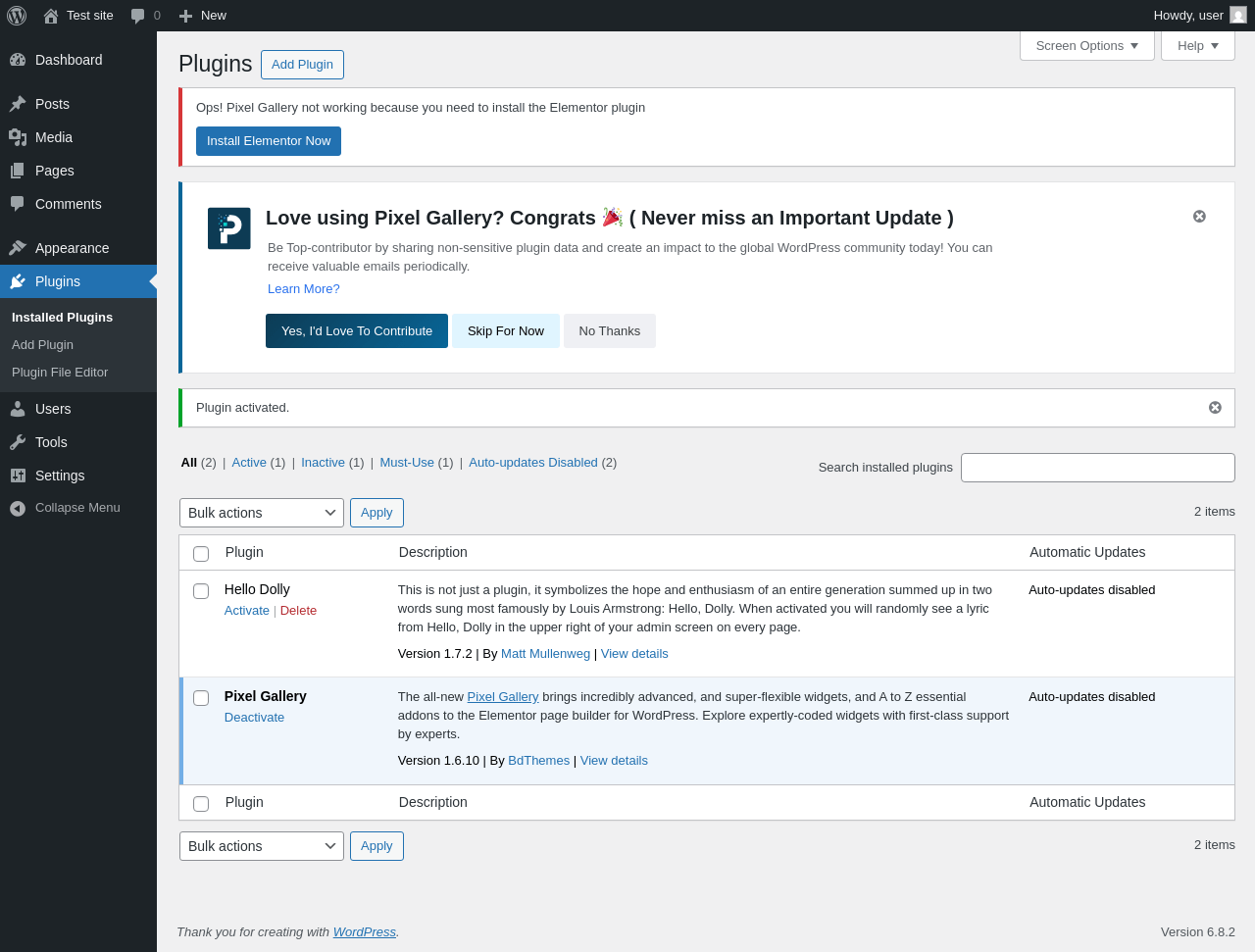The height and width of the screenshot is (952, 1255).
Task: Toggle the select-all checkbox in table header
Action: 201,554
